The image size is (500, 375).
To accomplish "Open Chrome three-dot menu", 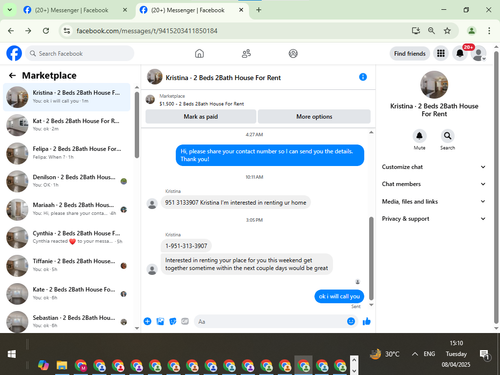I will [x=489, y=31].
